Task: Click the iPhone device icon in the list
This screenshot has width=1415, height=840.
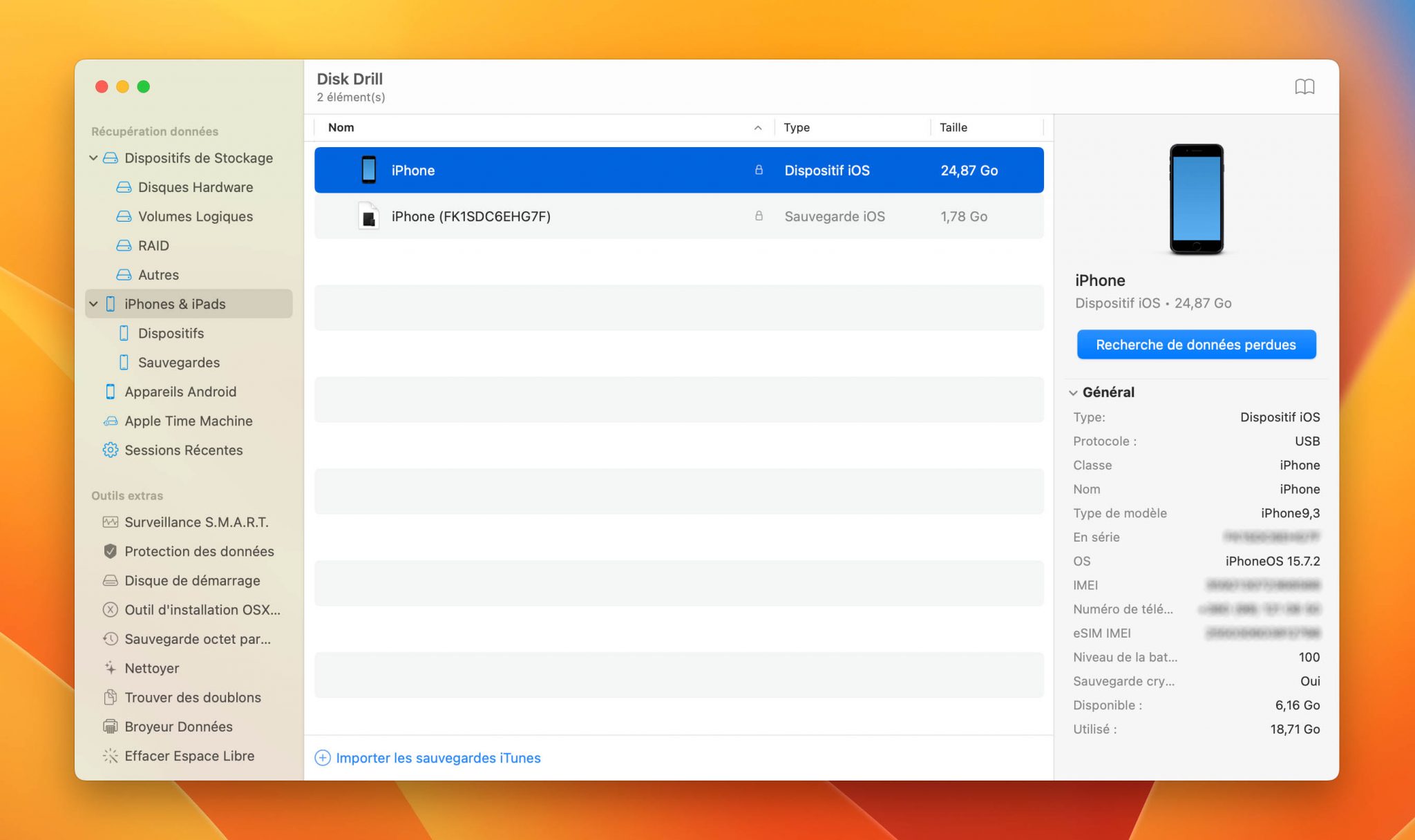Action: tap(369, 170)
